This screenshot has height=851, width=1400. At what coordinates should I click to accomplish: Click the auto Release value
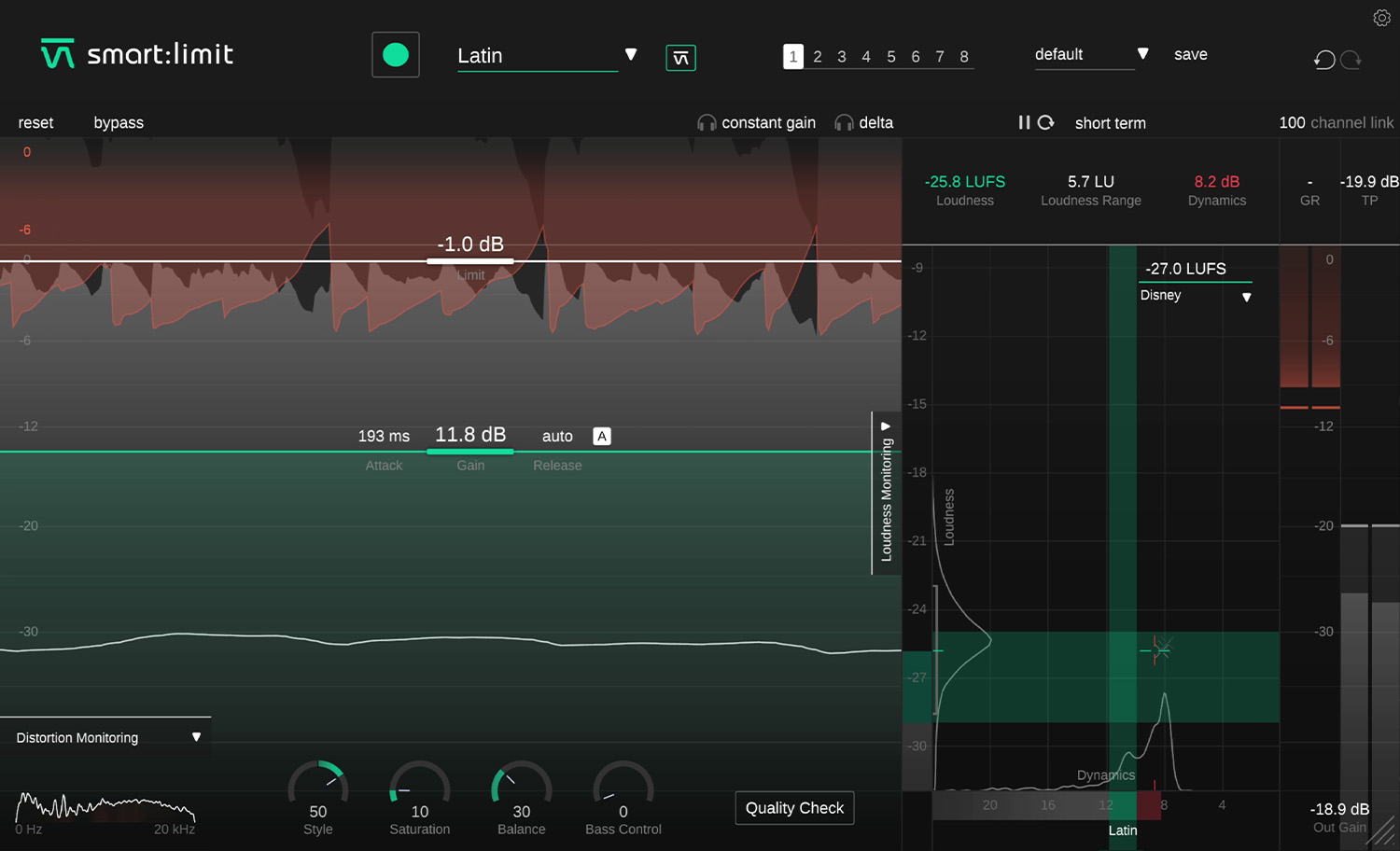pyautogui.click(x=557, y=436)
